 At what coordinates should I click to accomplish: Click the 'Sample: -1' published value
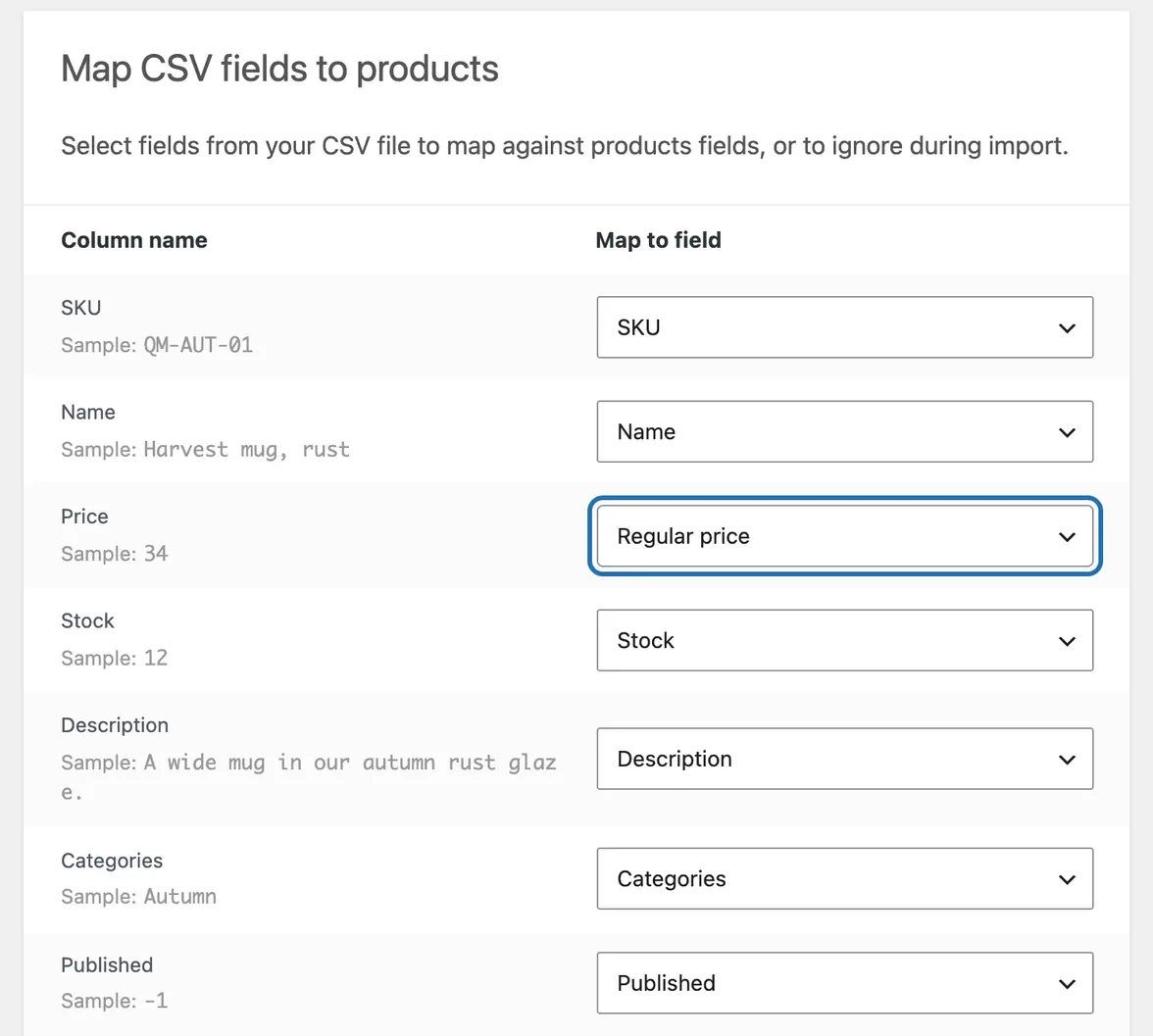(x=115, y=1001)
